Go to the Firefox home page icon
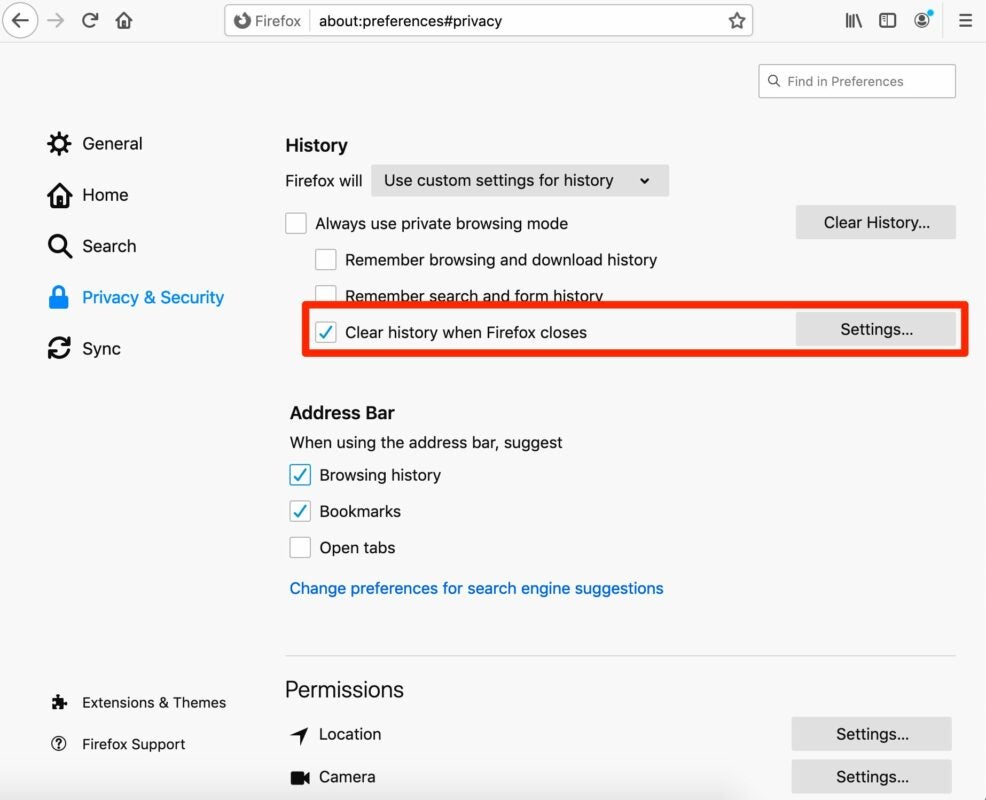Screen dimensions: 986x800 [124, 20]
